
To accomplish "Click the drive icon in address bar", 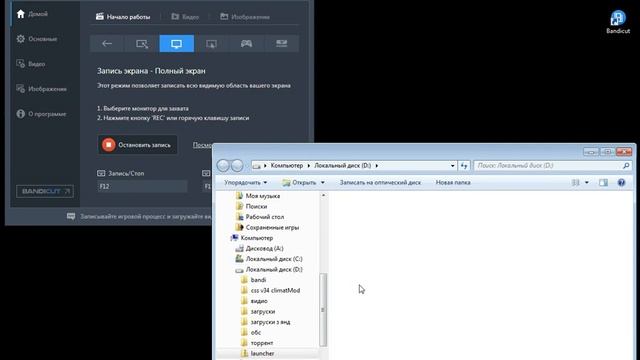I will click(256, 166).
